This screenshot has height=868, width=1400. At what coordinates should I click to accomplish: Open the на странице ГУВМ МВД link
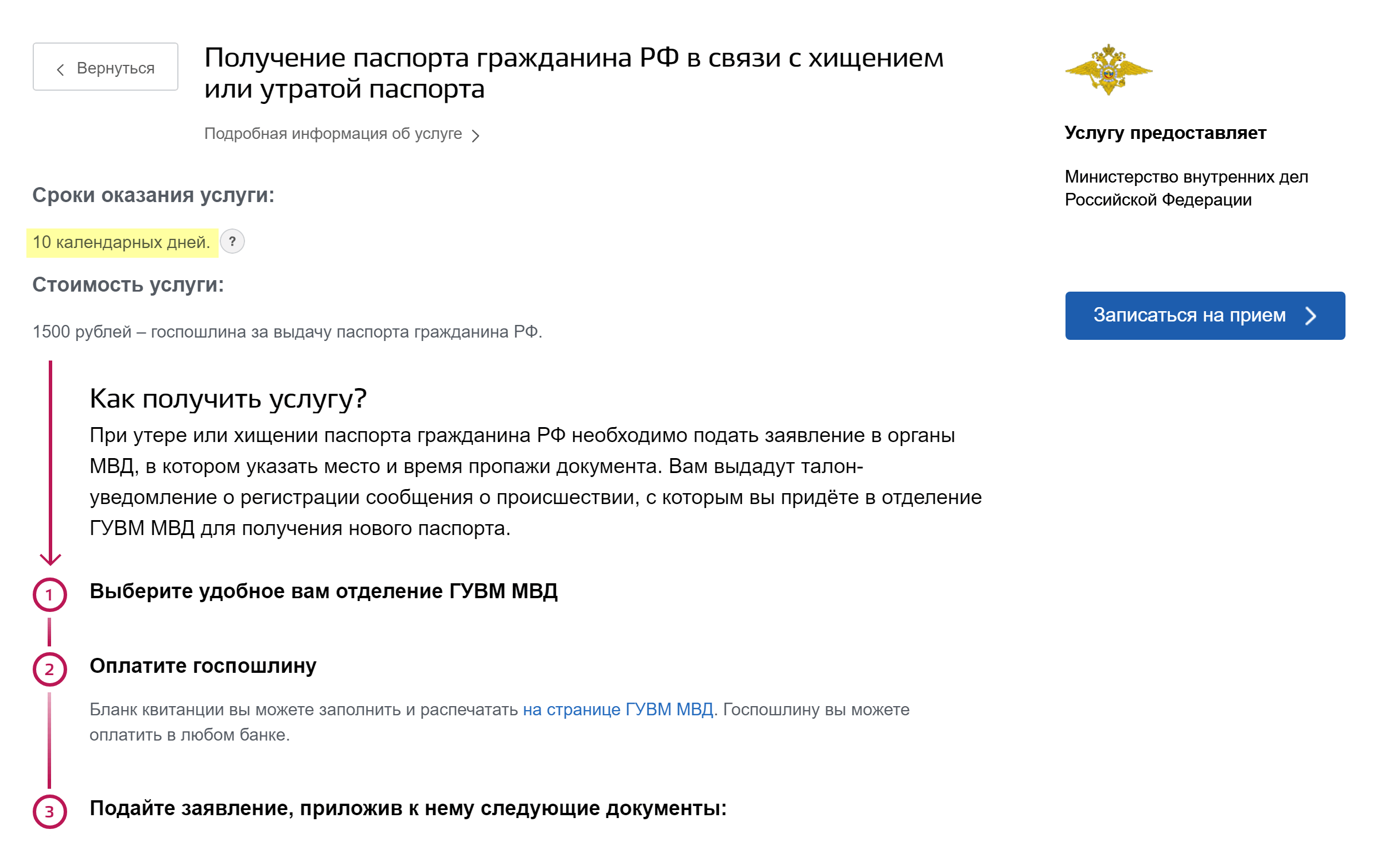click(x=617, y=710)
